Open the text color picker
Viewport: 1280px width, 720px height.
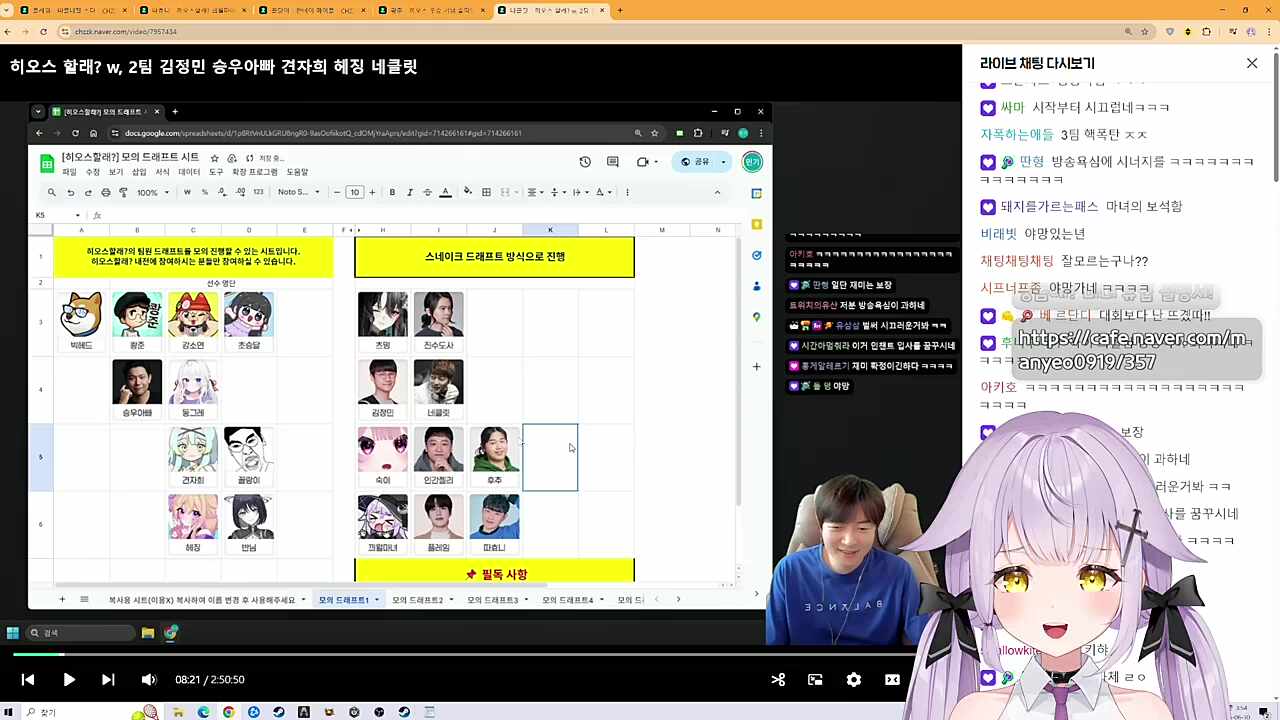pyautogui.click(x=445, y=192)
